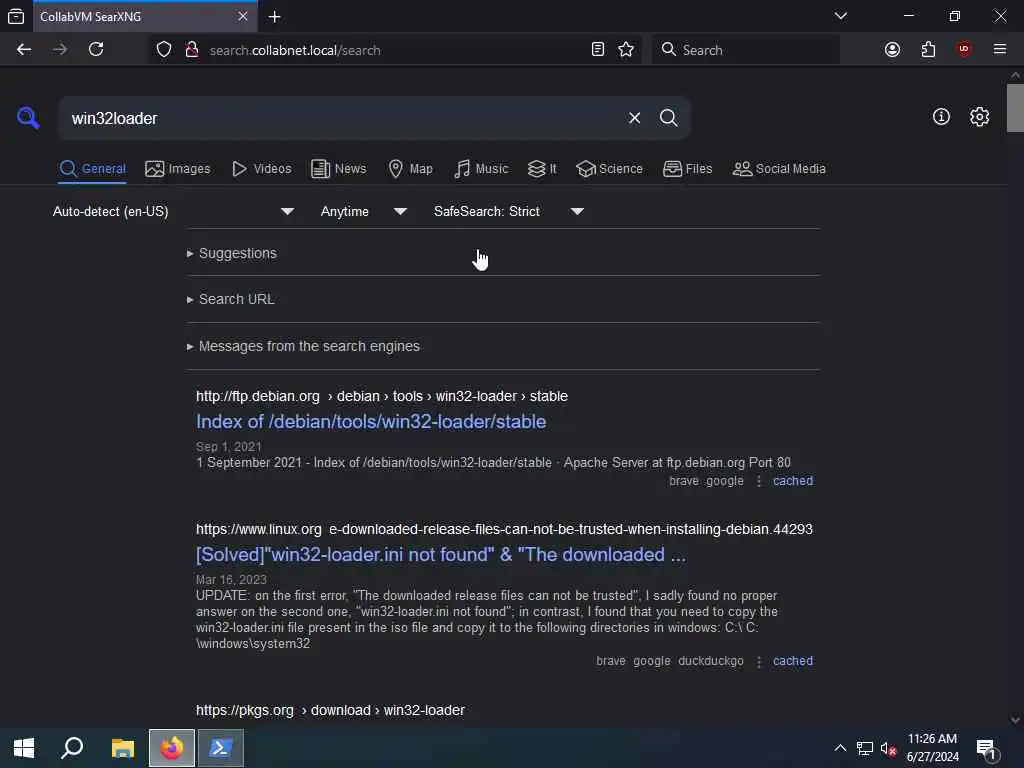Switch to the Science category
This screenshot has width=1024, height=768.
[609, 168]
